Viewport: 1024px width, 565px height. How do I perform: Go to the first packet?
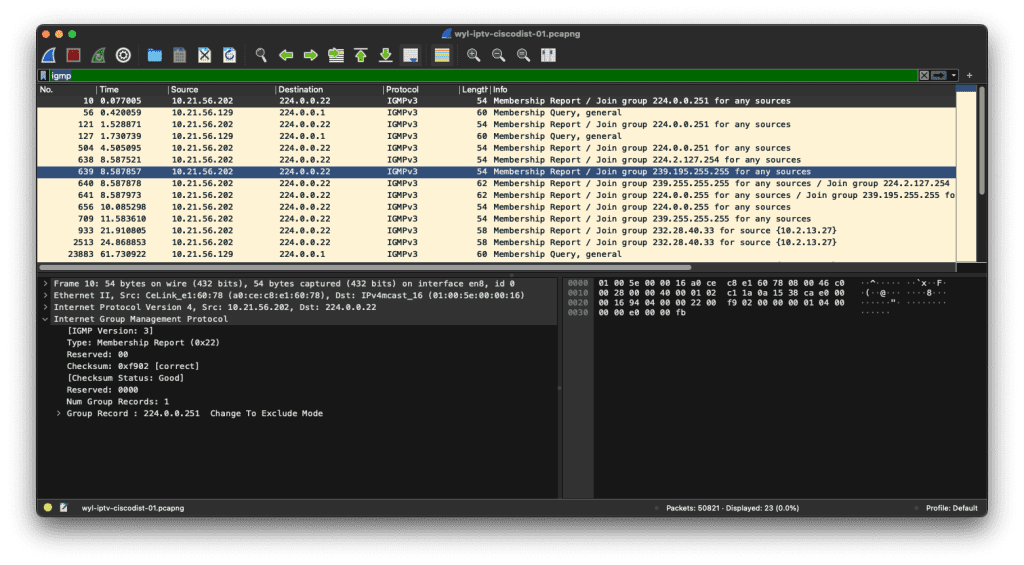pyautogui.click(x=361, y=55)
